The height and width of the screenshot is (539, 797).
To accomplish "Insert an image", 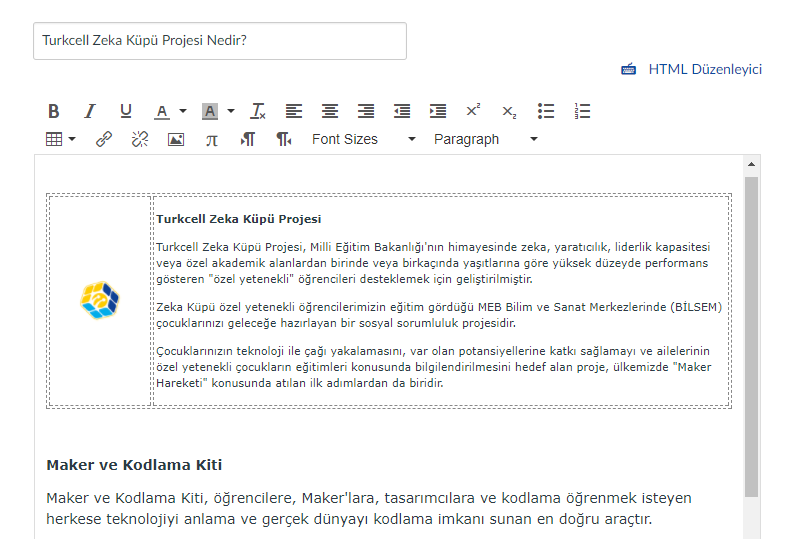I will (x=176, y=139).
